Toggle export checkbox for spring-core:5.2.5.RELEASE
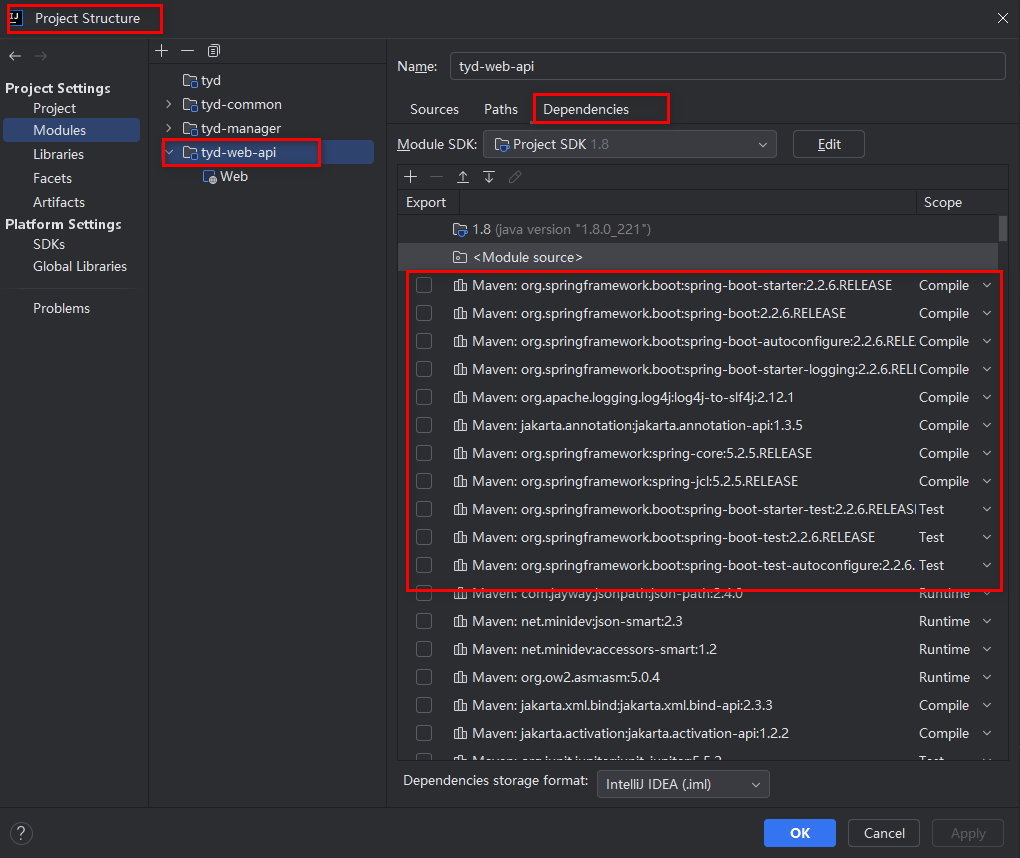1020x858 pixels. click(x=424, y=453)
